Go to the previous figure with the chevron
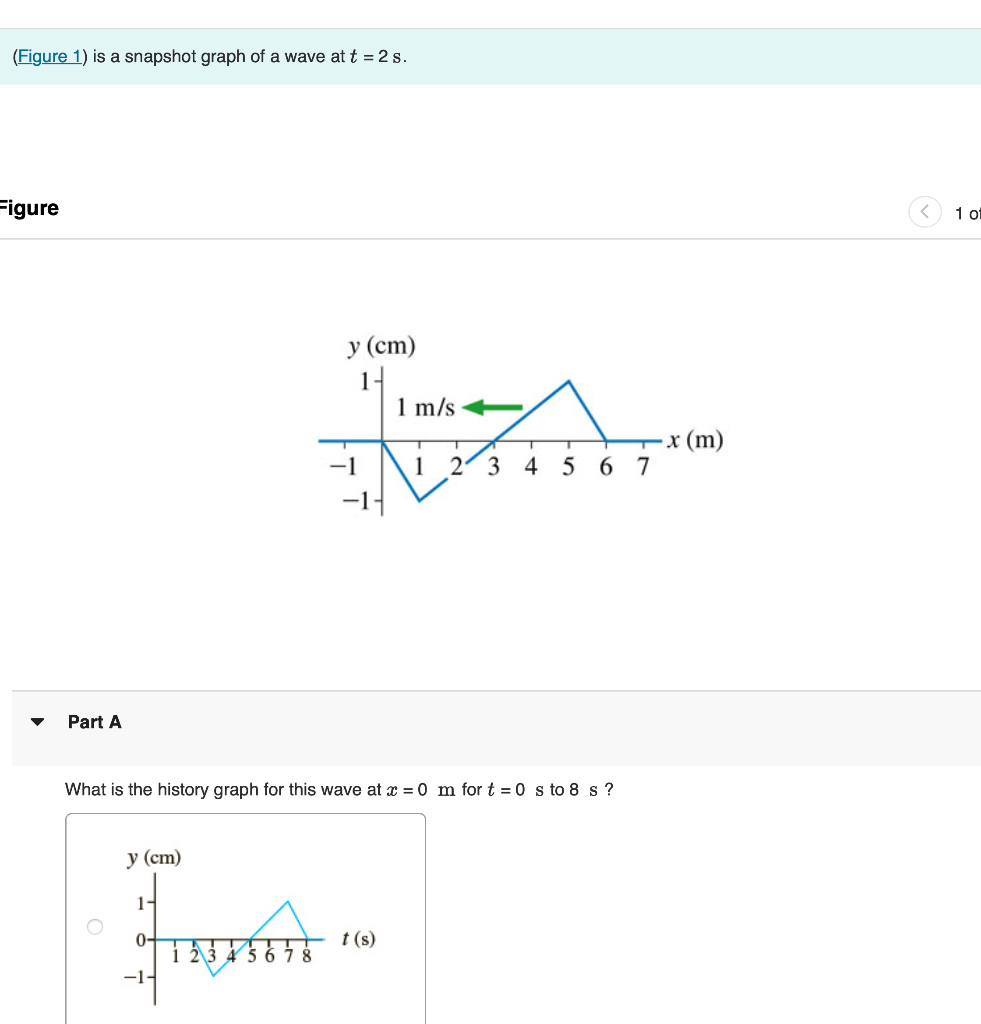Viewport: 981px width, 1024px height. click(x=923, y=212)
